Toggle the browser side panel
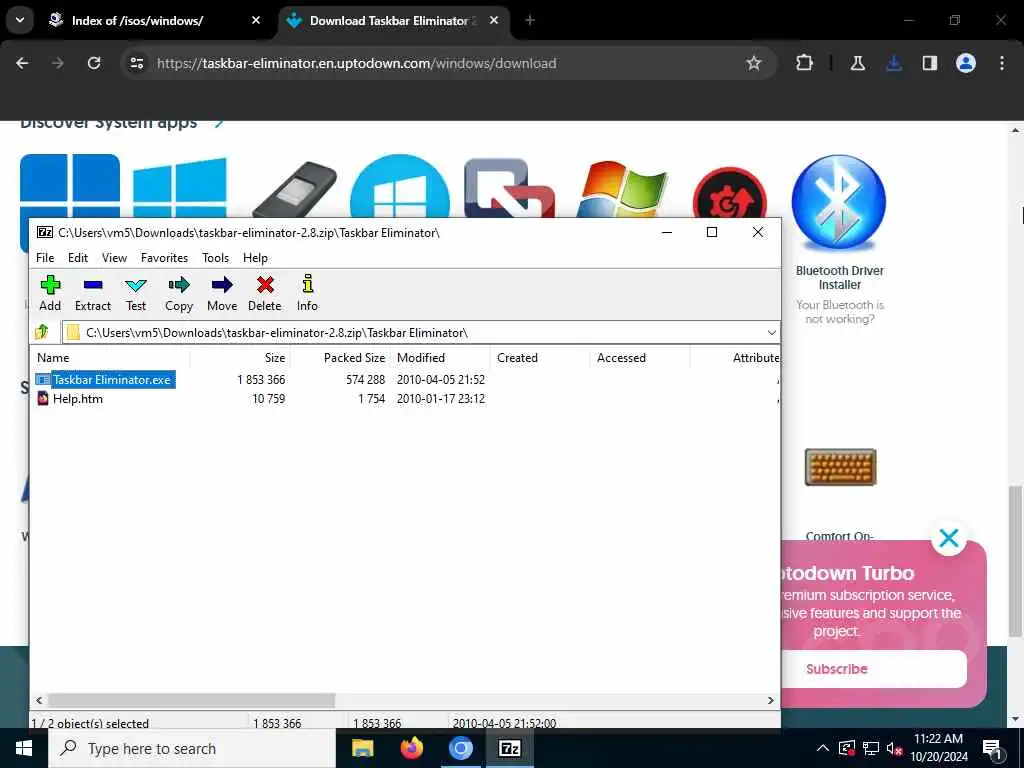The image size is (1024, 768). pos(929,63)
